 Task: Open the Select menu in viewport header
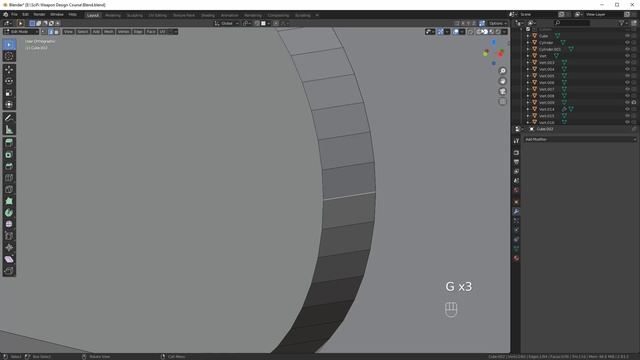82,32
